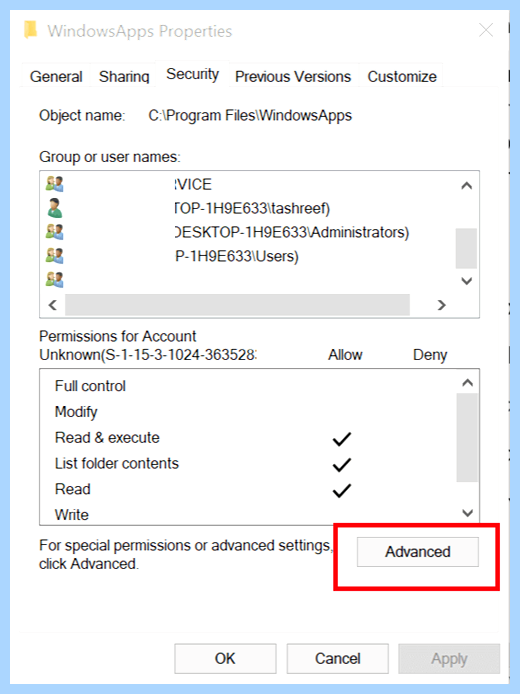Click the Allow checkmark for Read
The width and height of the screenshot is (520, 694).
(x=342, y=491)
